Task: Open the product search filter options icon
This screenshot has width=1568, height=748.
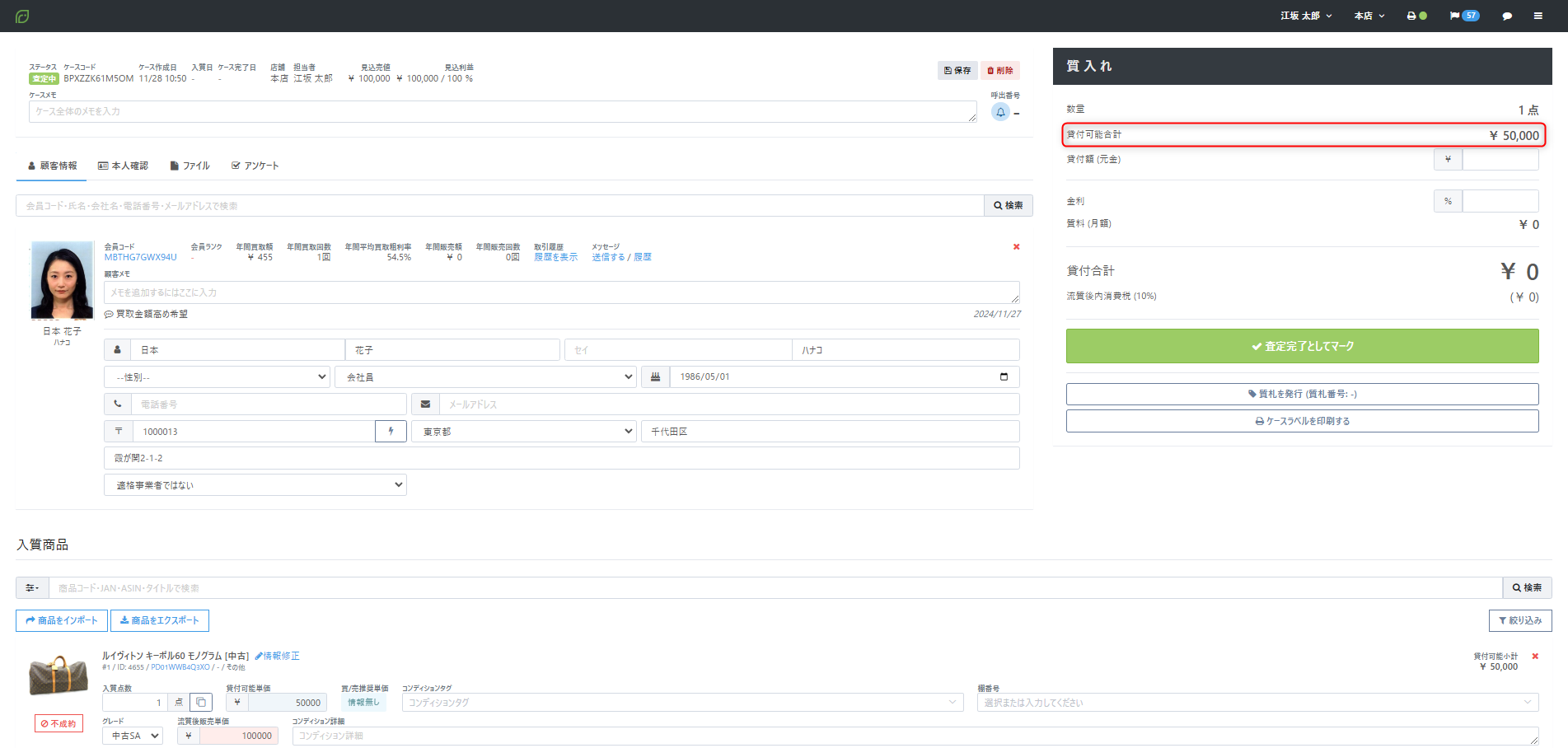Action: point(32,587)
